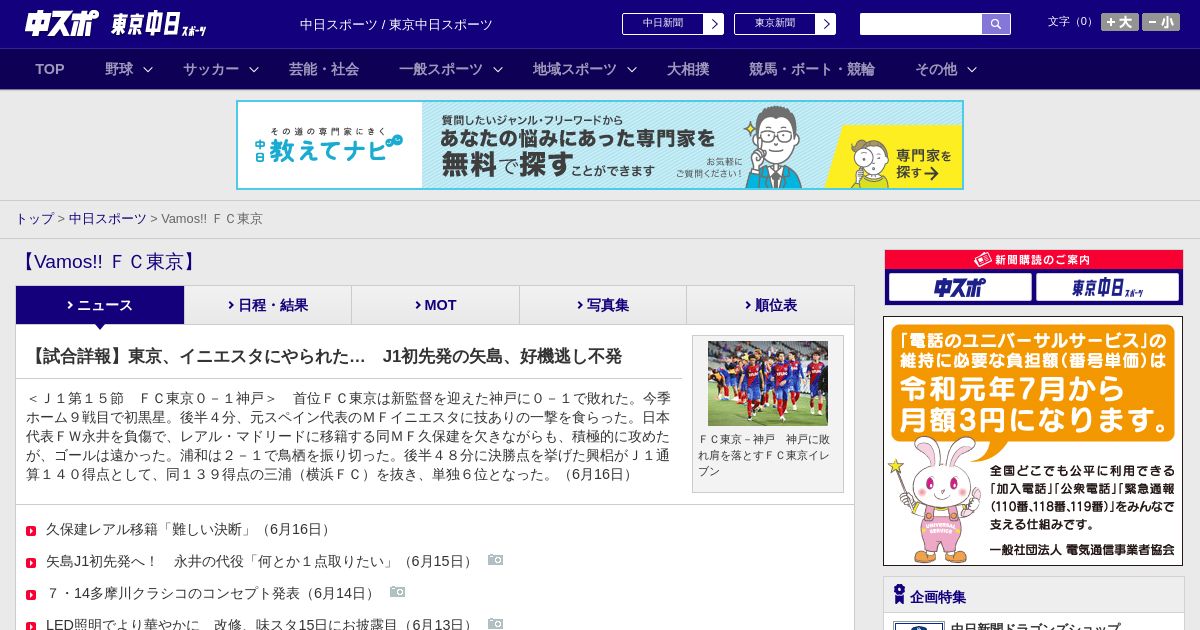1200x630 pixels.
Task: Open the 野球 navigation menu
Action: (x=119, y=69)
